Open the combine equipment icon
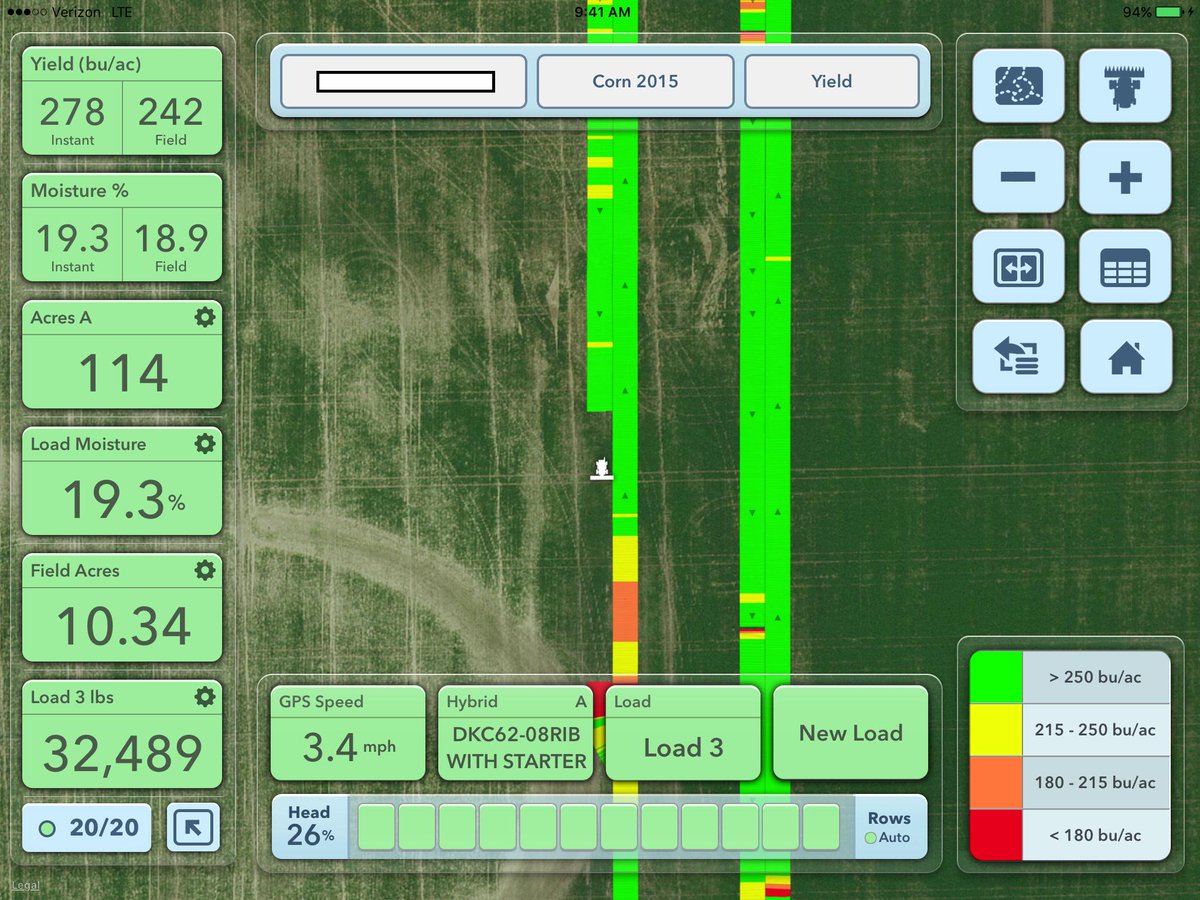The image size is (1200, 900). pos(1125,86)
